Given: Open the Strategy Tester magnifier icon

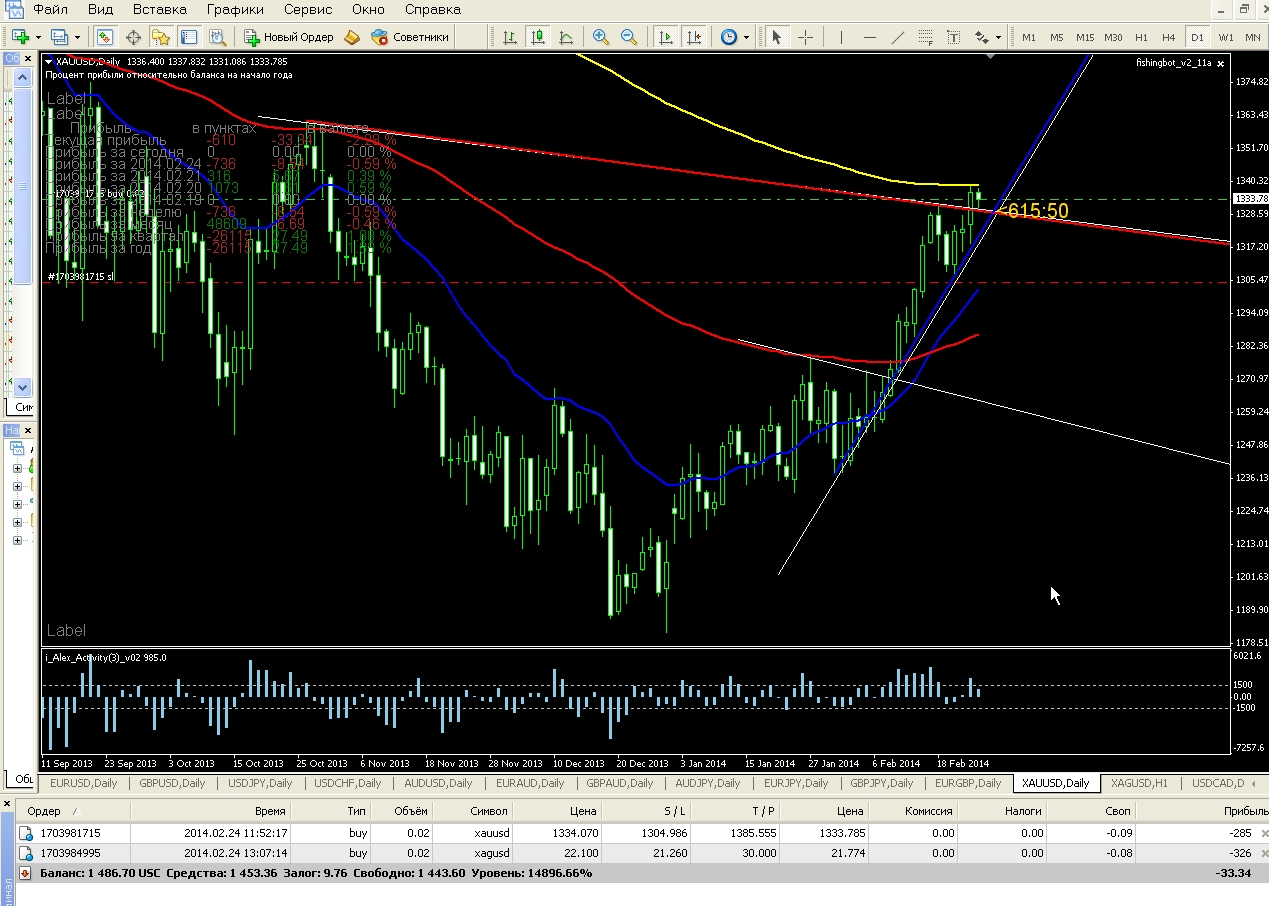Looking at the screenshot, I should [x=217, y=37].
